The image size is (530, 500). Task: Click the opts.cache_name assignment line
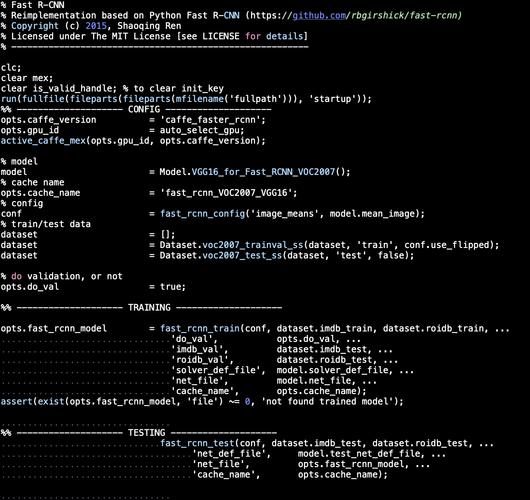pyautogui.click(x=149, y=193)
